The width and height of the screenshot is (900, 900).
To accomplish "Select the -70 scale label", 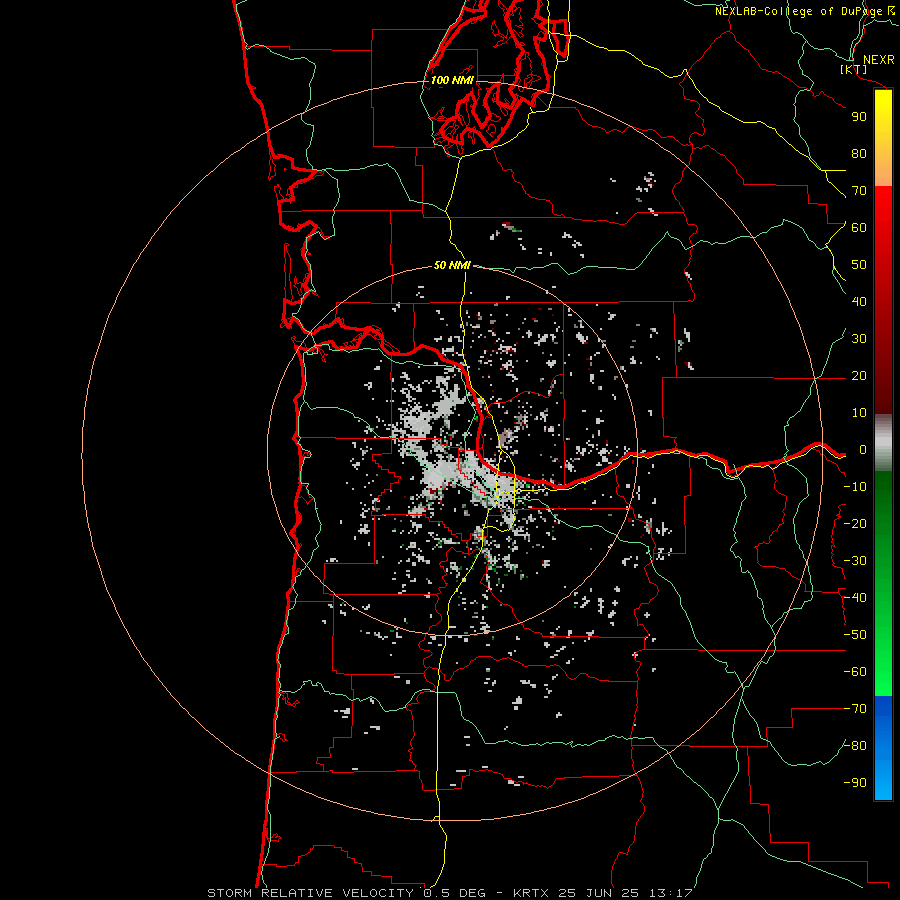I will [855, 709].
